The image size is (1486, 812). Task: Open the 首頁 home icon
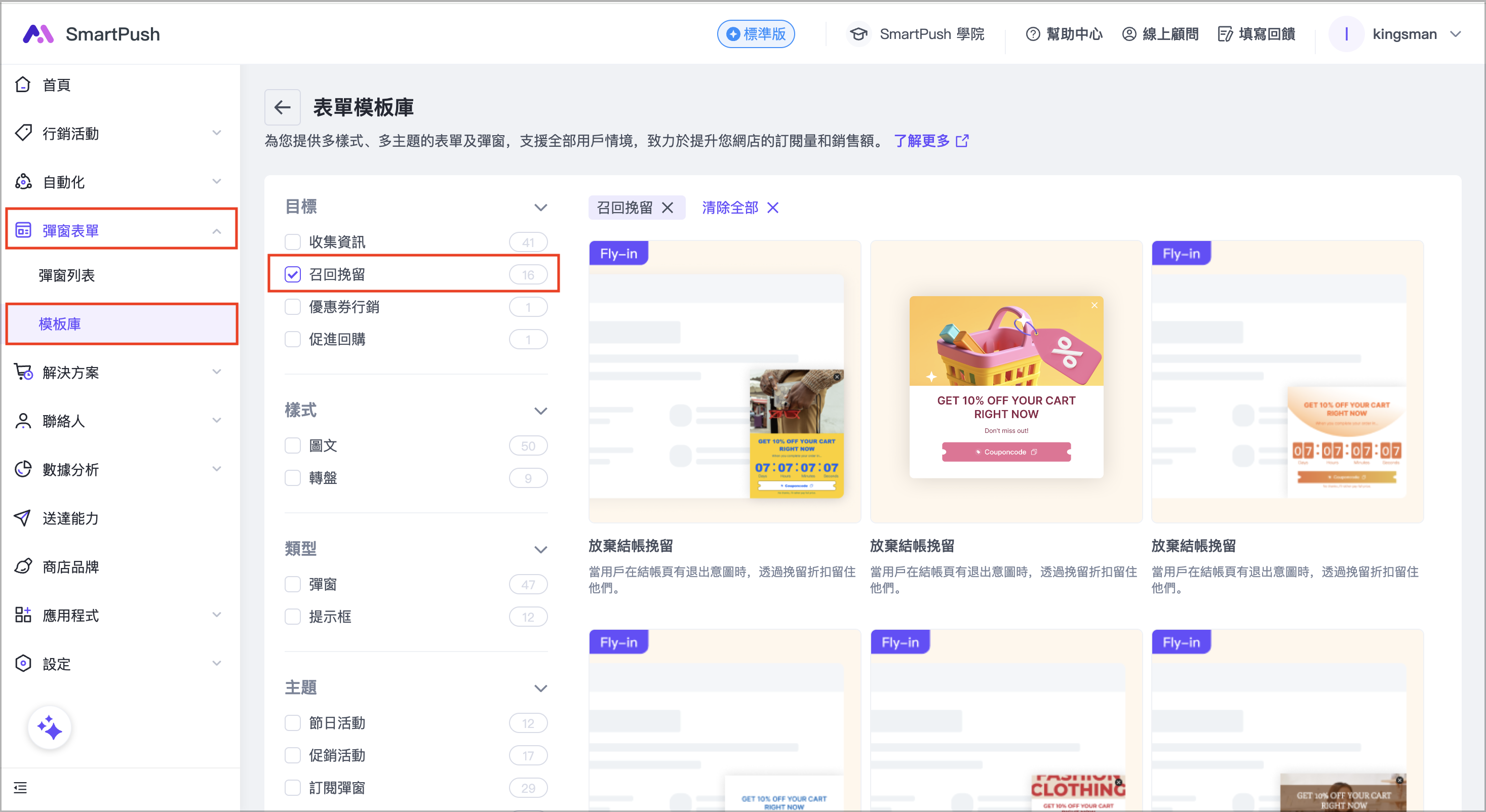pos(23,85)
